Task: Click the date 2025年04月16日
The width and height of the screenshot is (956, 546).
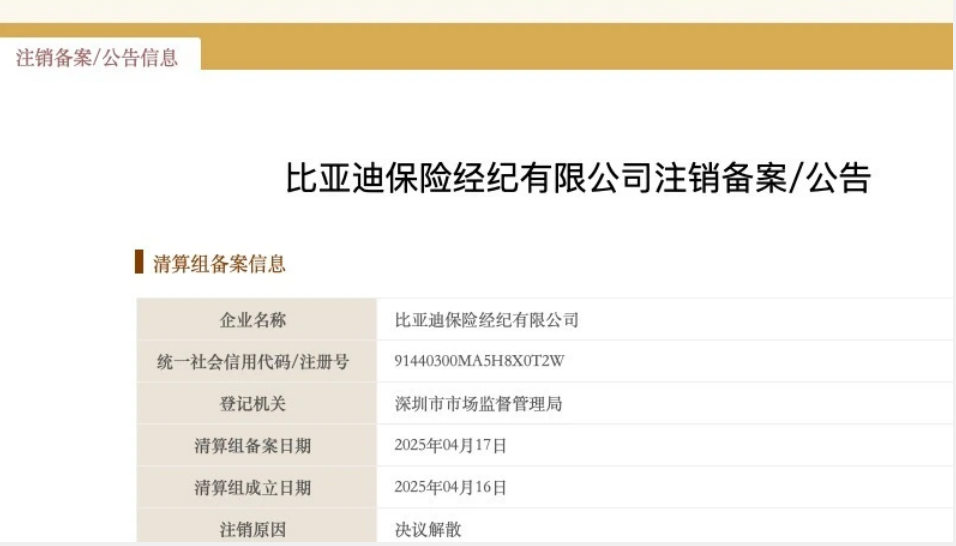Action: point(451,488)
